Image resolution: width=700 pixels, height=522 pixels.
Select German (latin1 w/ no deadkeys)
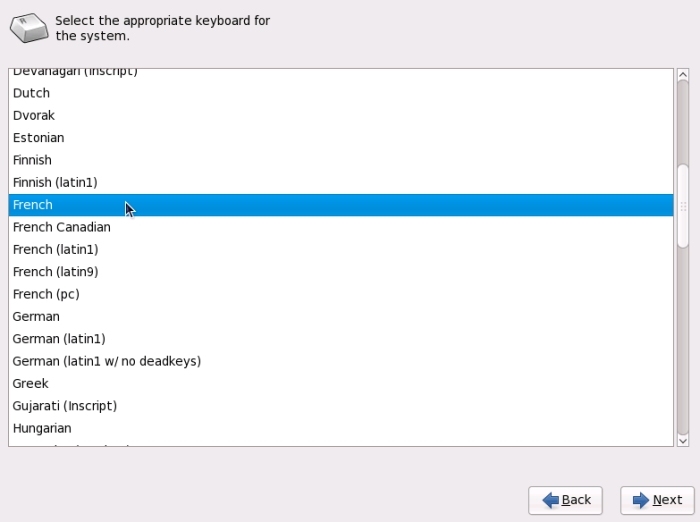coord(107,361)
